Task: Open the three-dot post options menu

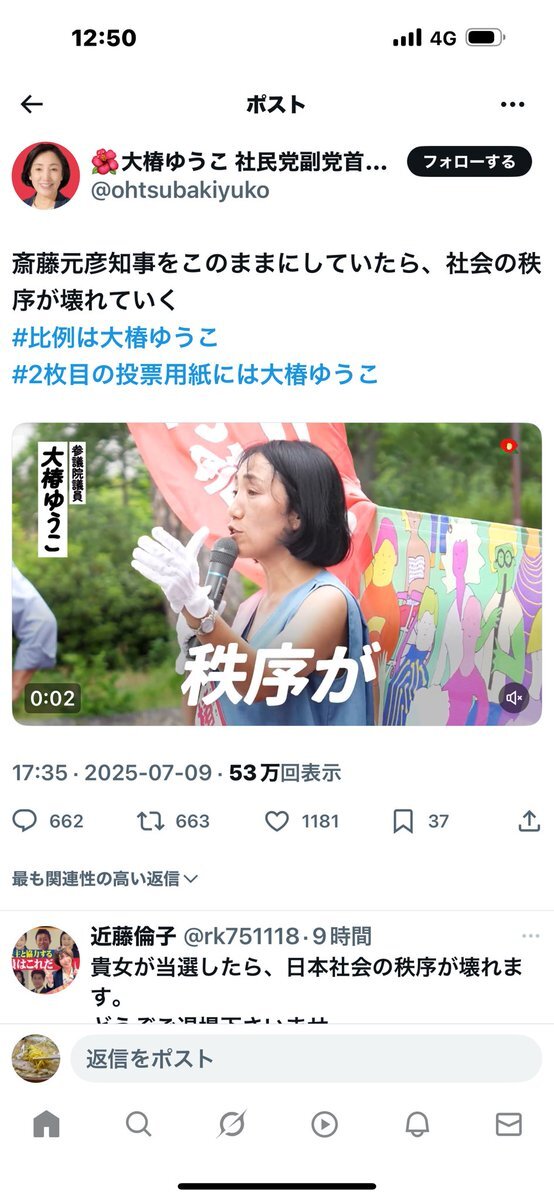Action: tap(512, 104)
